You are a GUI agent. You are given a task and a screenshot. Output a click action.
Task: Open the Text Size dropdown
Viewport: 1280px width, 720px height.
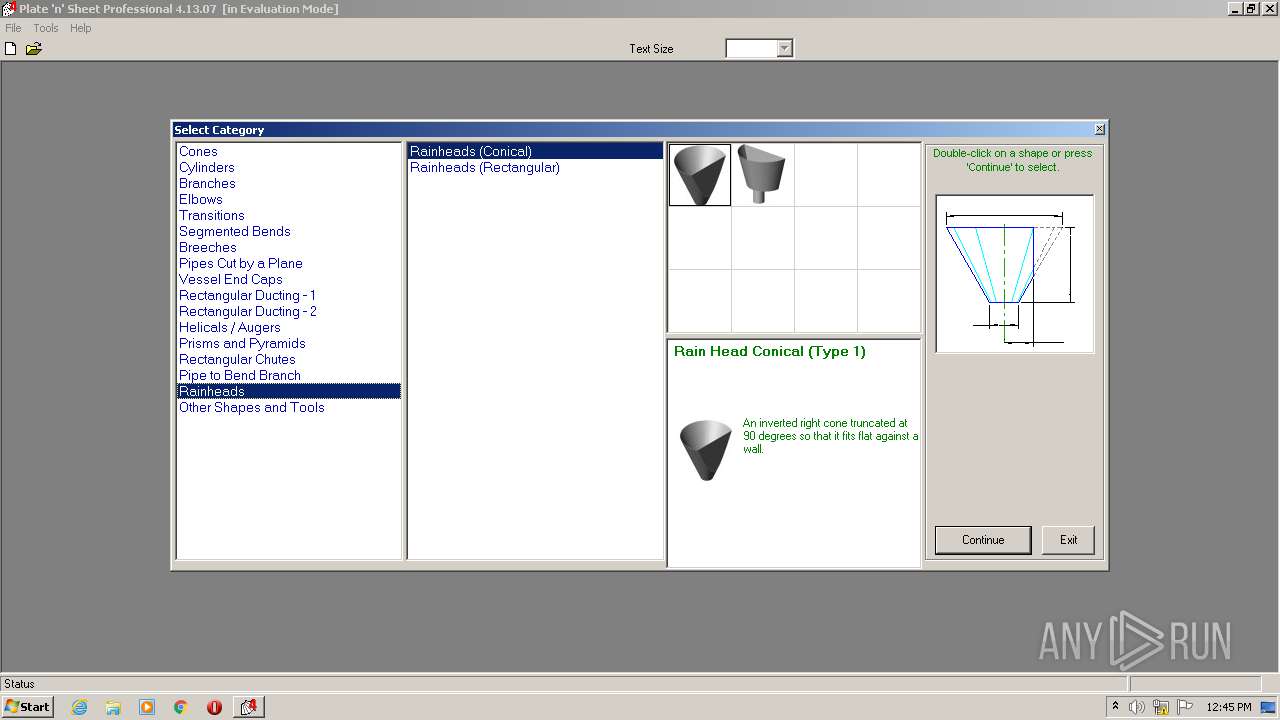pyautogui.click(x=785, y=48)
